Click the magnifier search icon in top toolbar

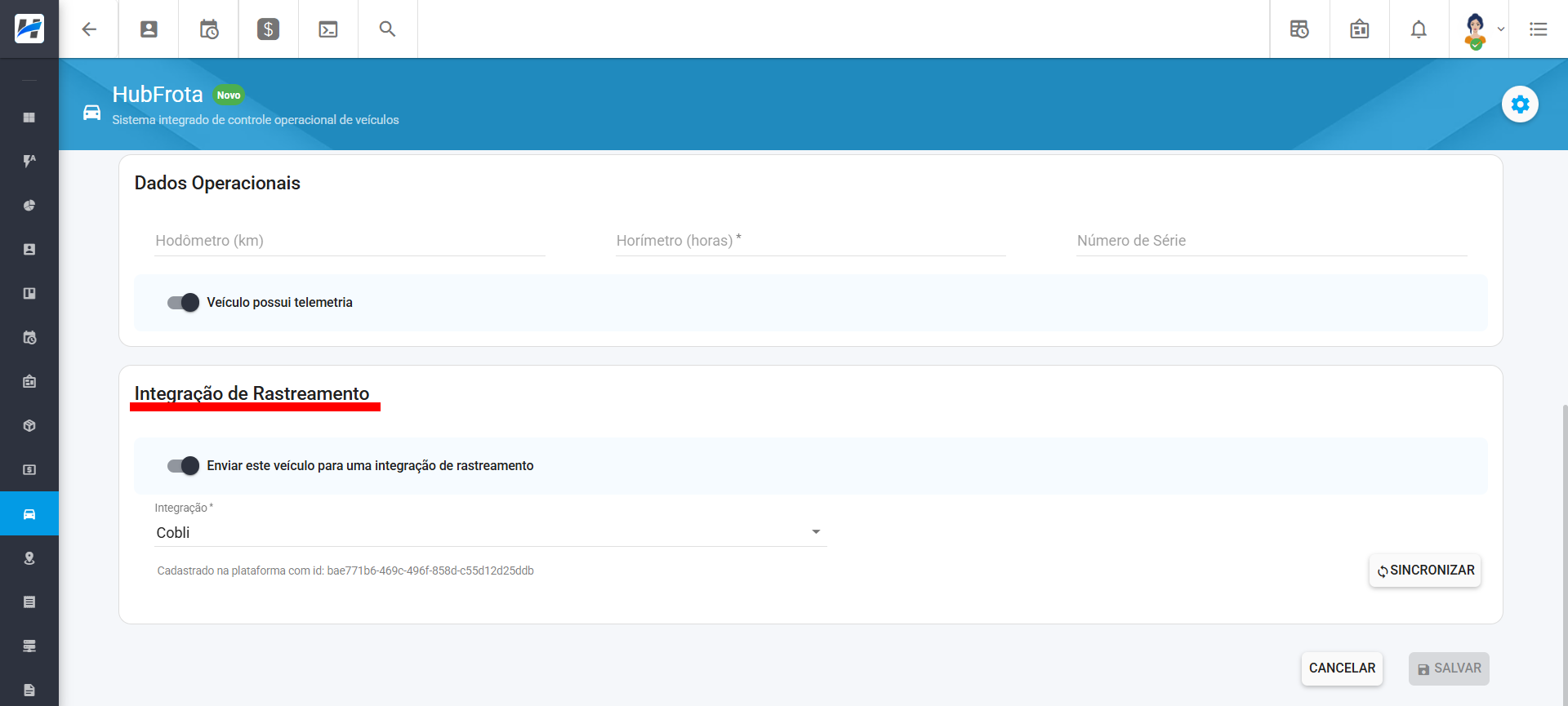(x=388, y=29)
